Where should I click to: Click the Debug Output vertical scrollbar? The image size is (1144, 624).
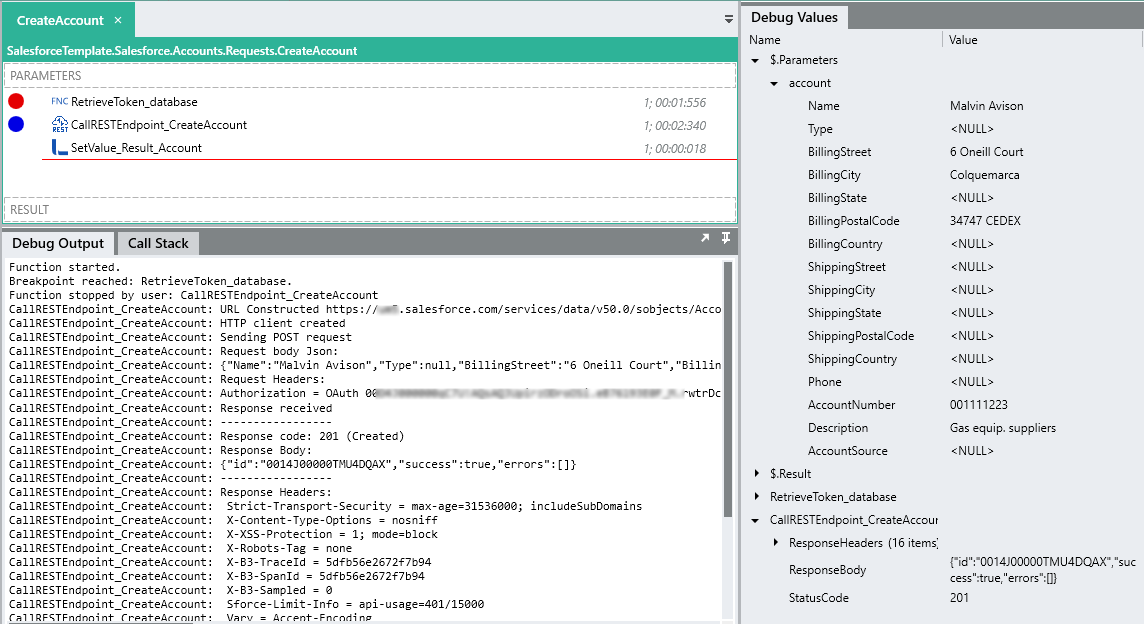coord(727,390)
